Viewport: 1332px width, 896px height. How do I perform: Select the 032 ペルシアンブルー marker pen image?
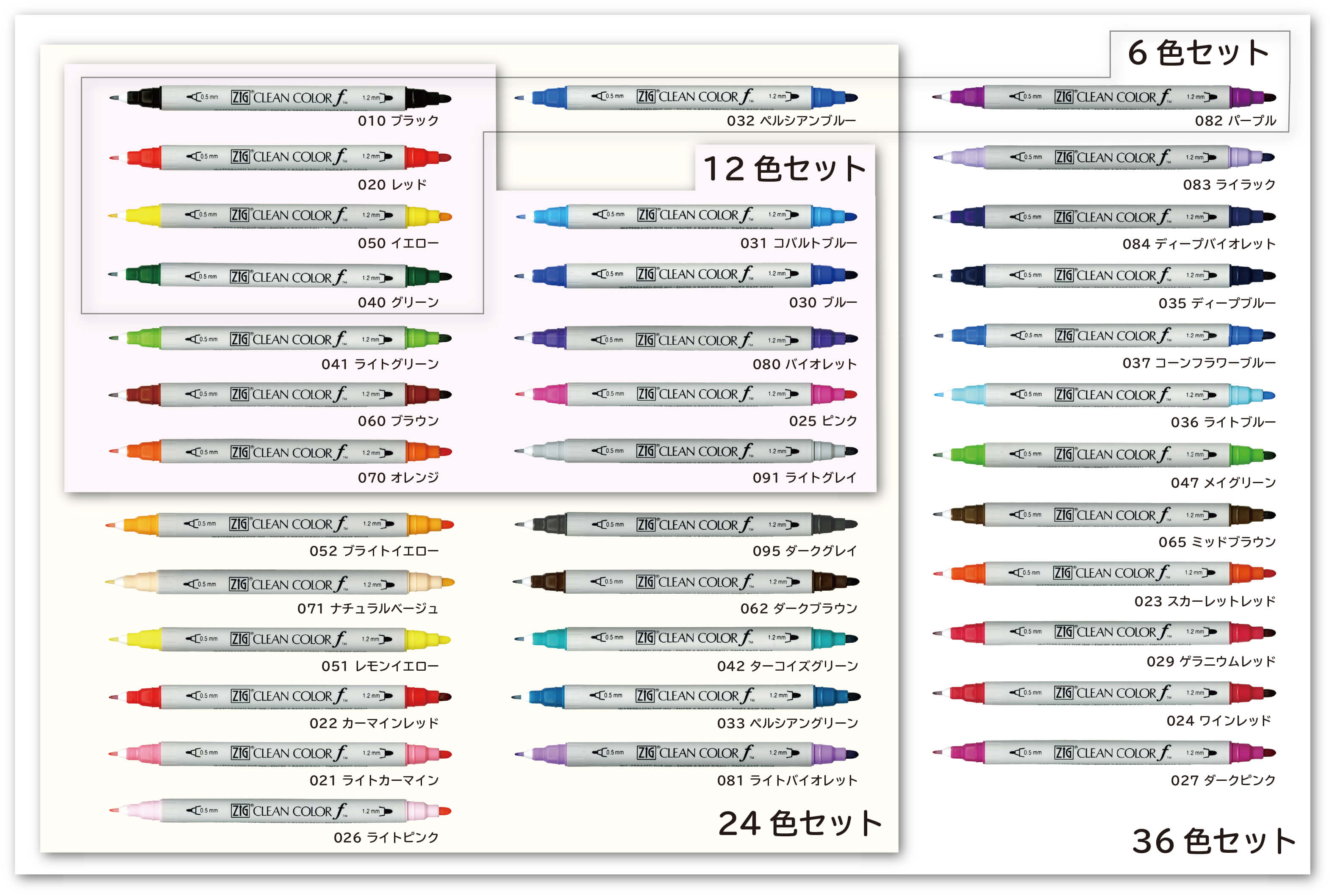[x=686, y=98]
